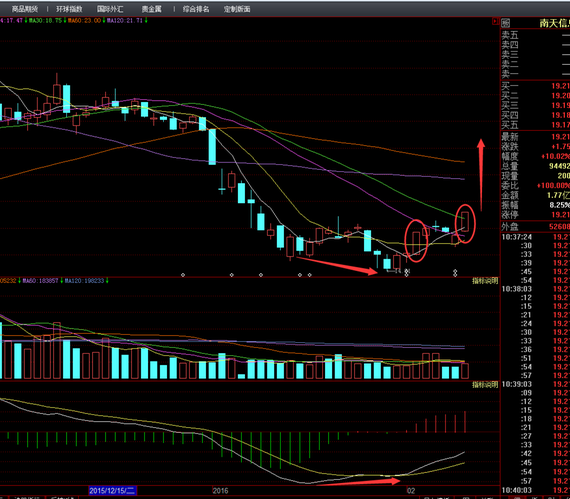The height and width of the screenshot is (499, 570).
Task: Click the MA120 price indicator arrow
Action: click(146, 21)
